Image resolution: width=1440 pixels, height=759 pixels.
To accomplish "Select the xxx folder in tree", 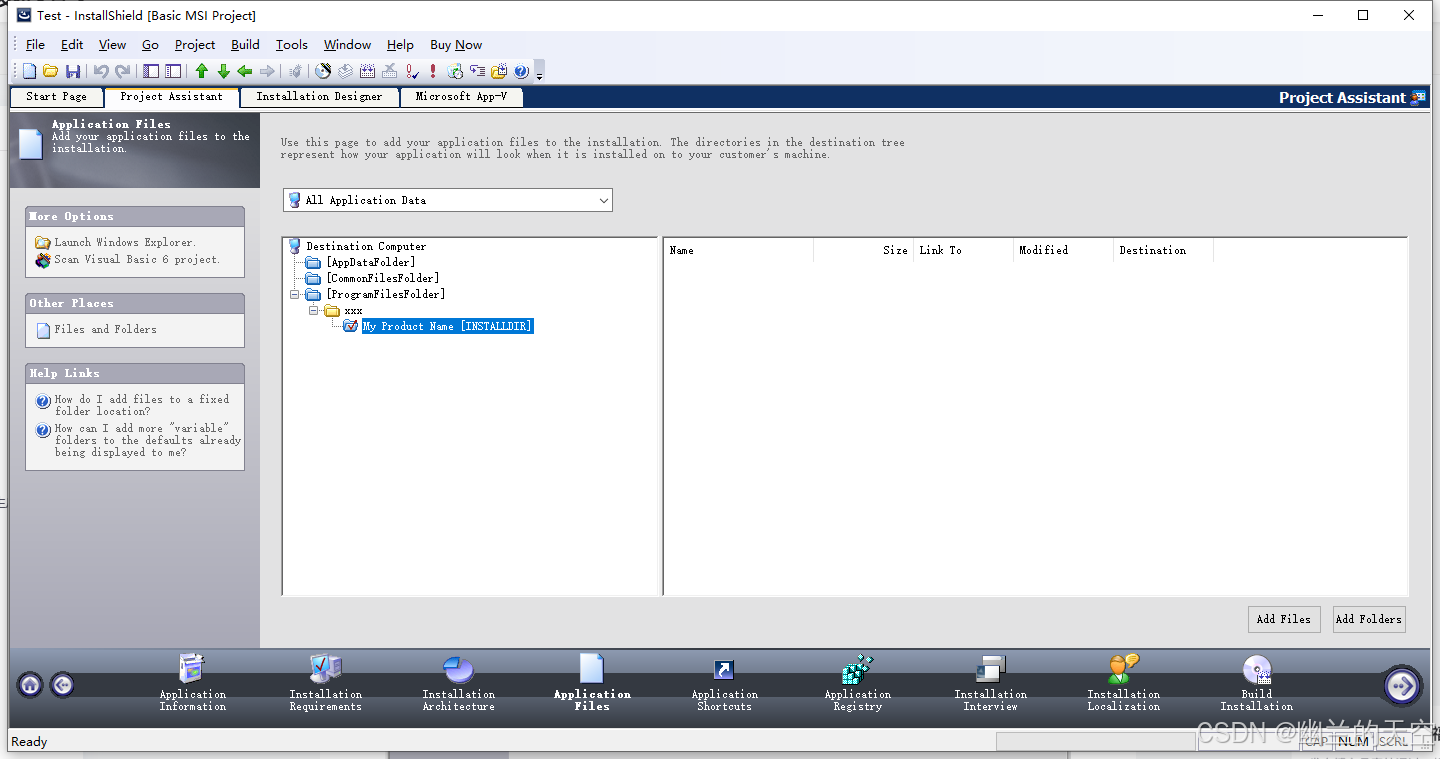I will click(x=353, y=311).
